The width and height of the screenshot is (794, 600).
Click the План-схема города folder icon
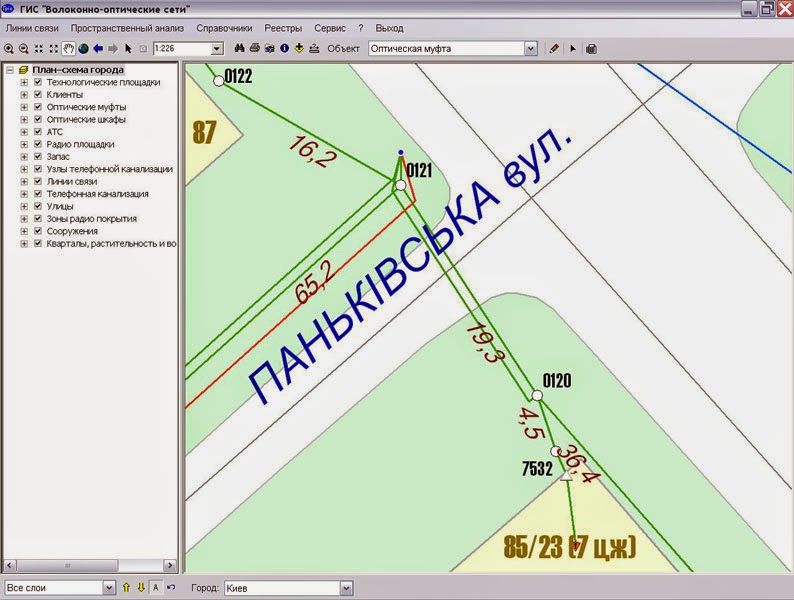point(23,70)
